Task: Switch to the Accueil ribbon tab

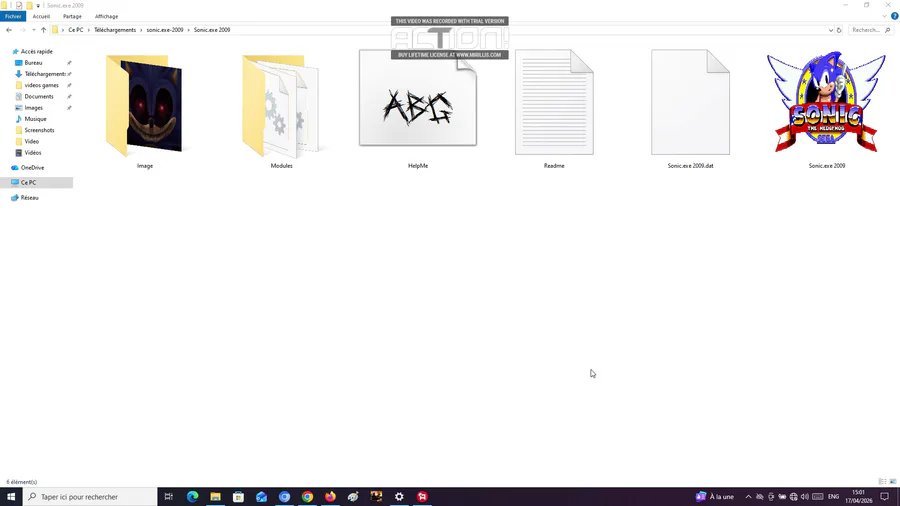Action: coord(41,17)
